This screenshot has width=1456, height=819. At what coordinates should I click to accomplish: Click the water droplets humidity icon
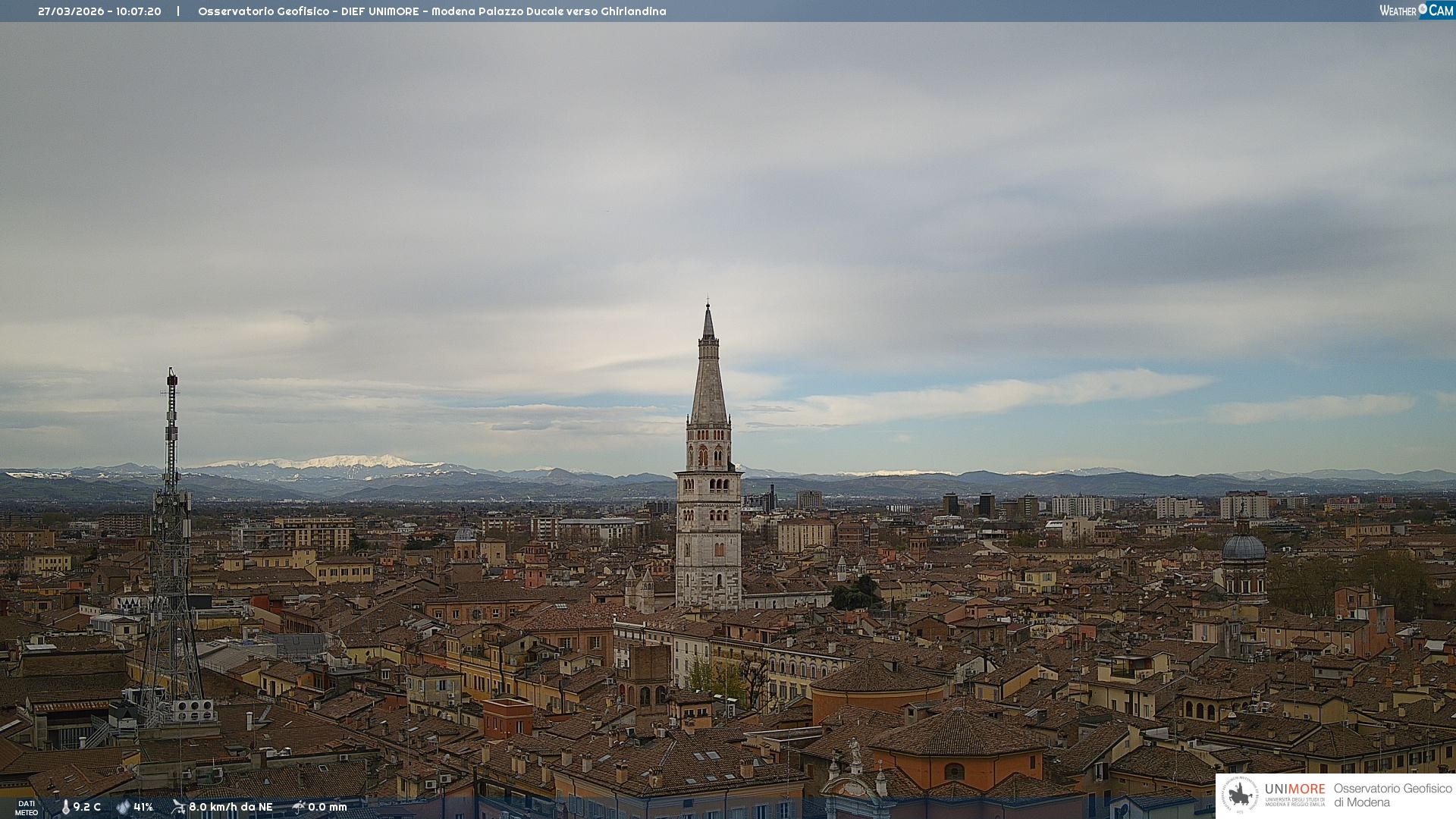tap(123, 807)
